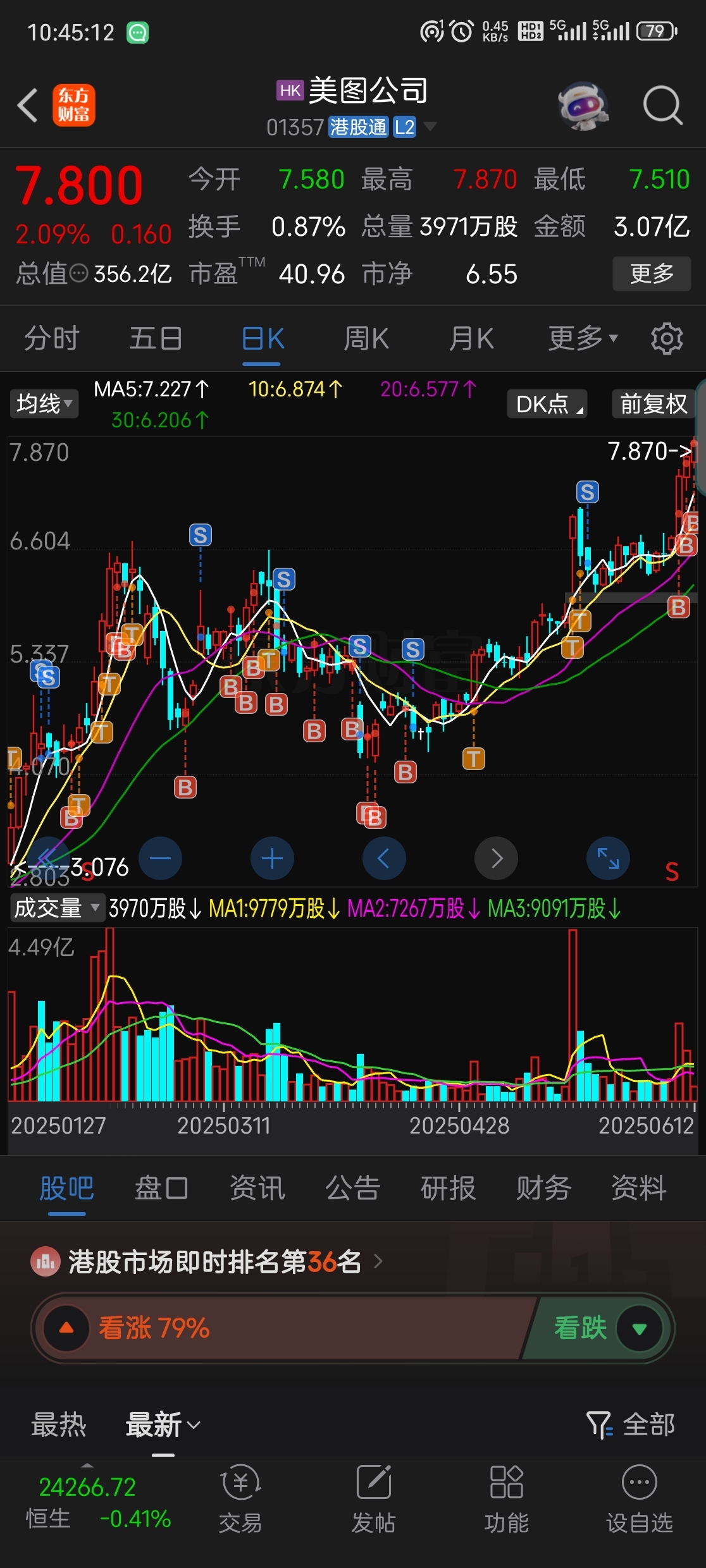The height and width of the screenshot is (1568, 706).
Task: Tap the 20250428 date axis label
Action: tap(459, 1125)
